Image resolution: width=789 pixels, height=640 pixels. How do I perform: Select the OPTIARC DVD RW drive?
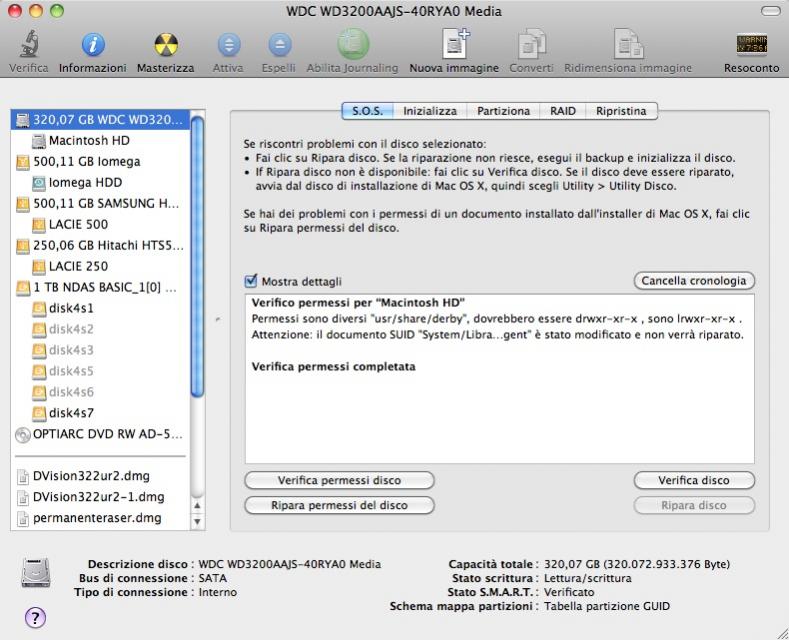(x=100, y=434)
